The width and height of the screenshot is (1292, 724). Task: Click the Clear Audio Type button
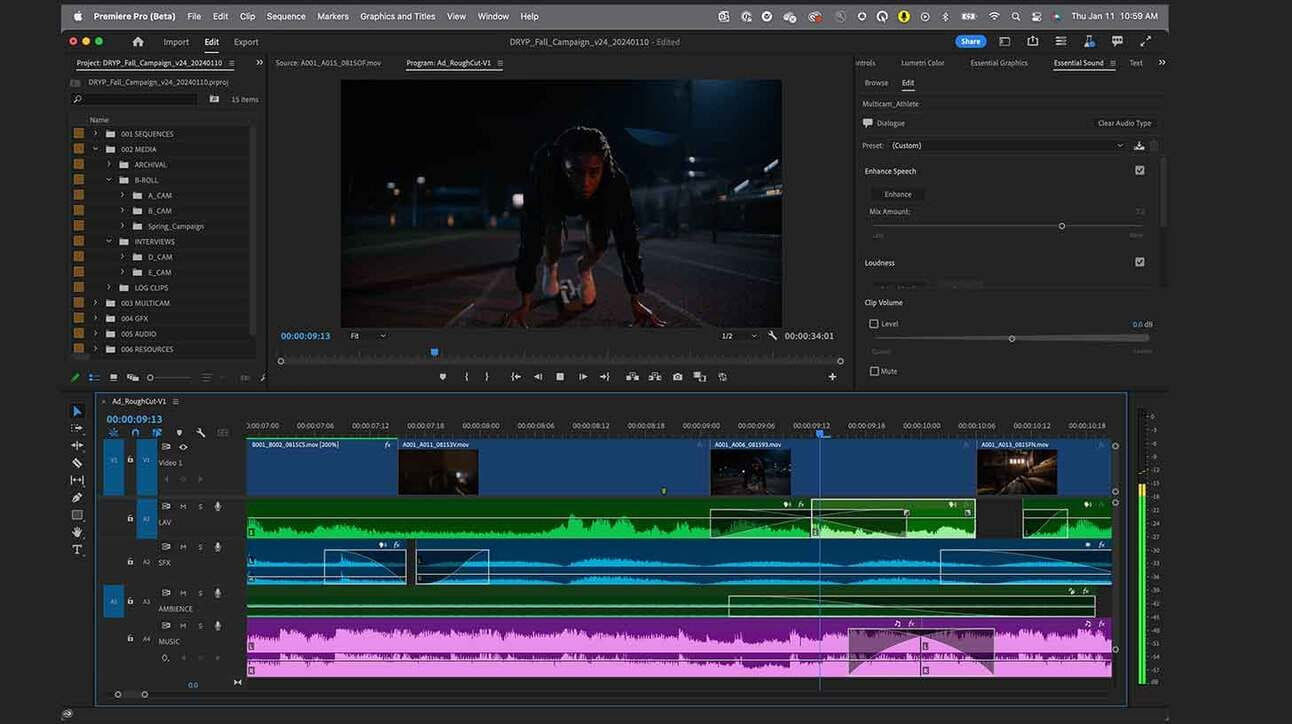pos(1124,123)
